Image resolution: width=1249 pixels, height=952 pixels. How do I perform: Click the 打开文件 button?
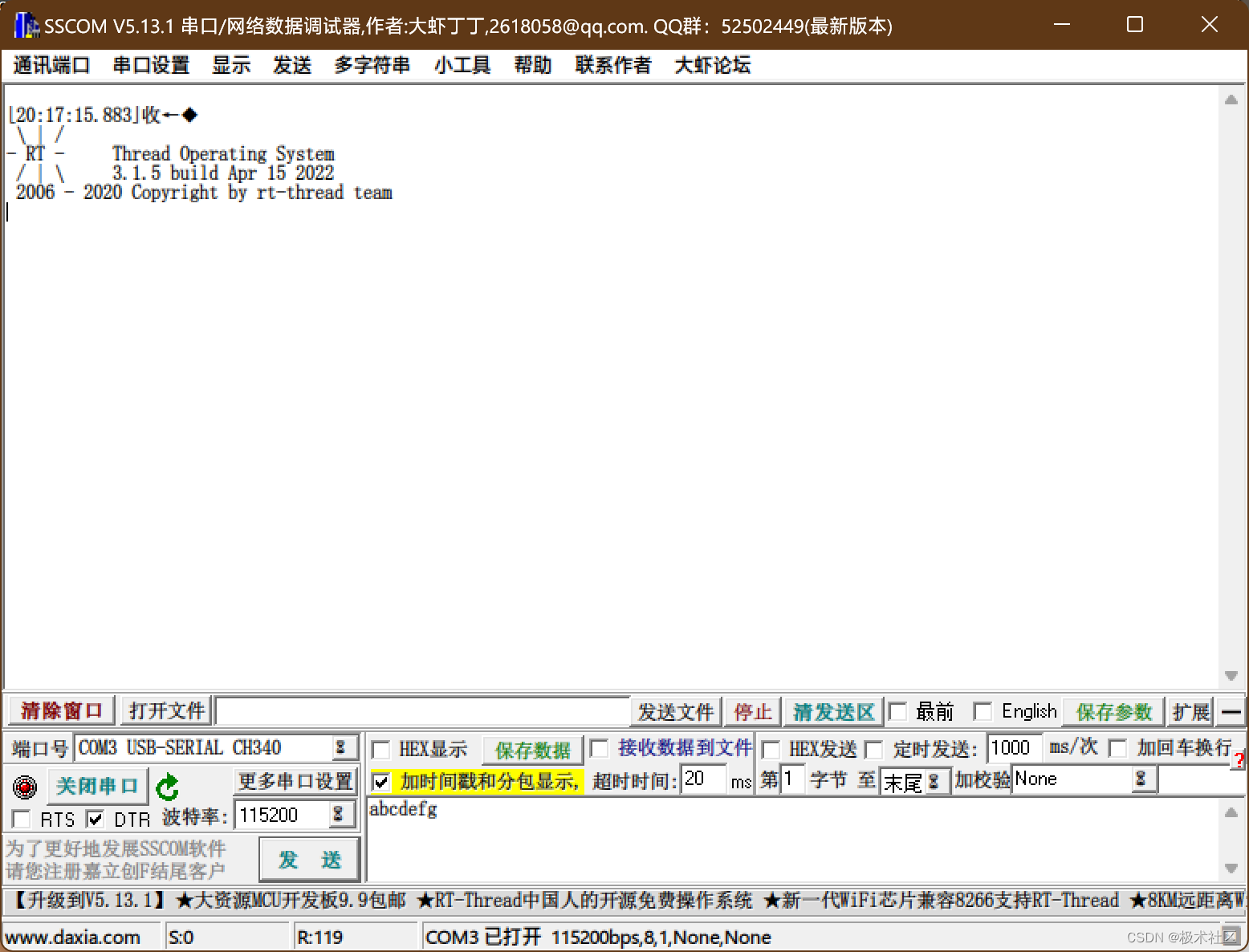(167, 711)
